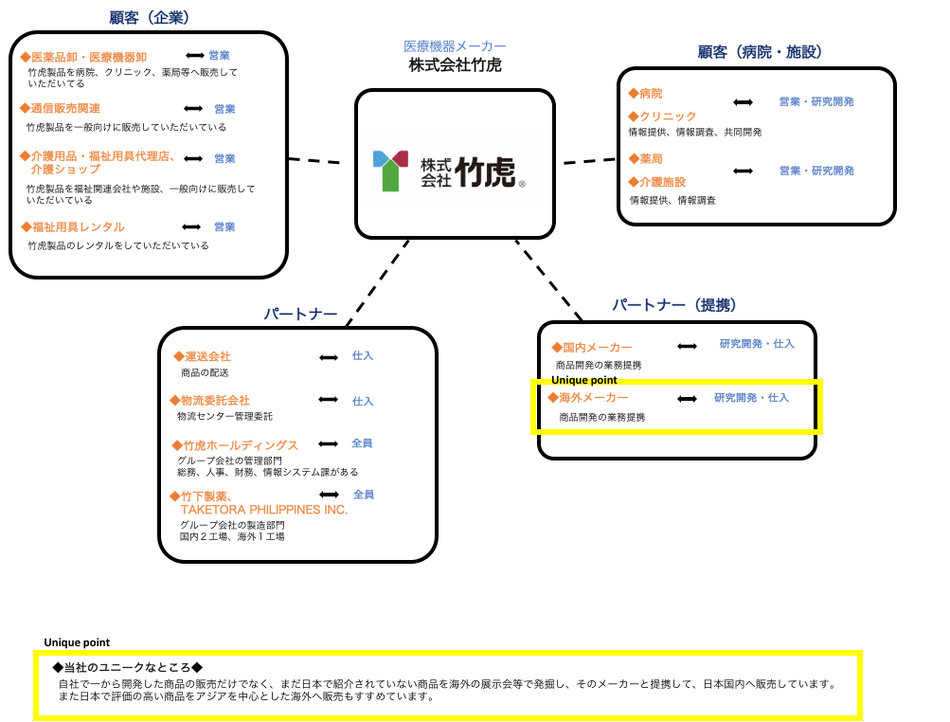Viewport: 950px width, 722px height.
Task: Click the line 竹虎製品のレンタルをしていただいている
Action: pos(118,246)
